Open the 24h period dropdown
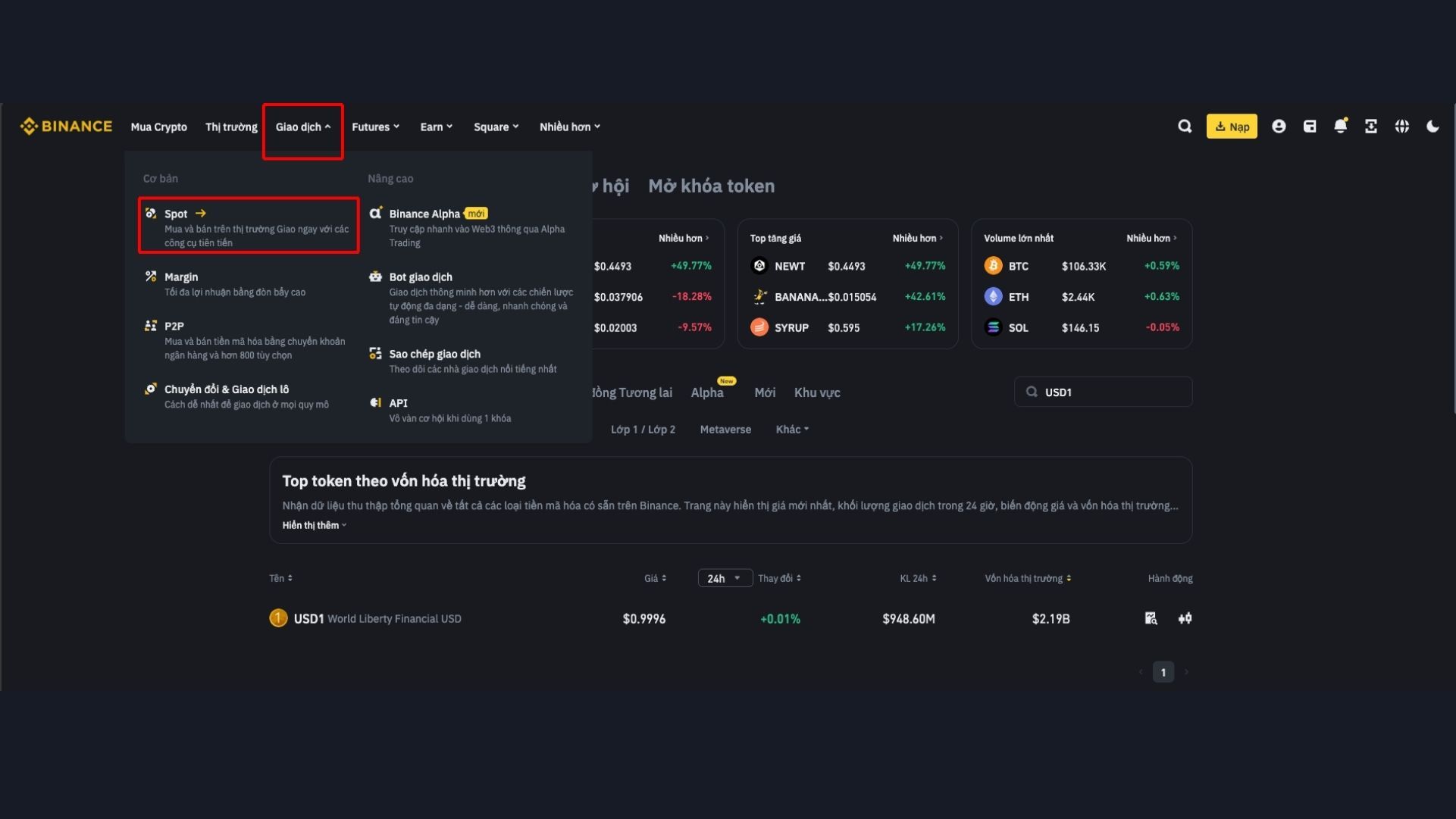The height and width of the screenshot is (819, 1456). (x=725, y=578)
